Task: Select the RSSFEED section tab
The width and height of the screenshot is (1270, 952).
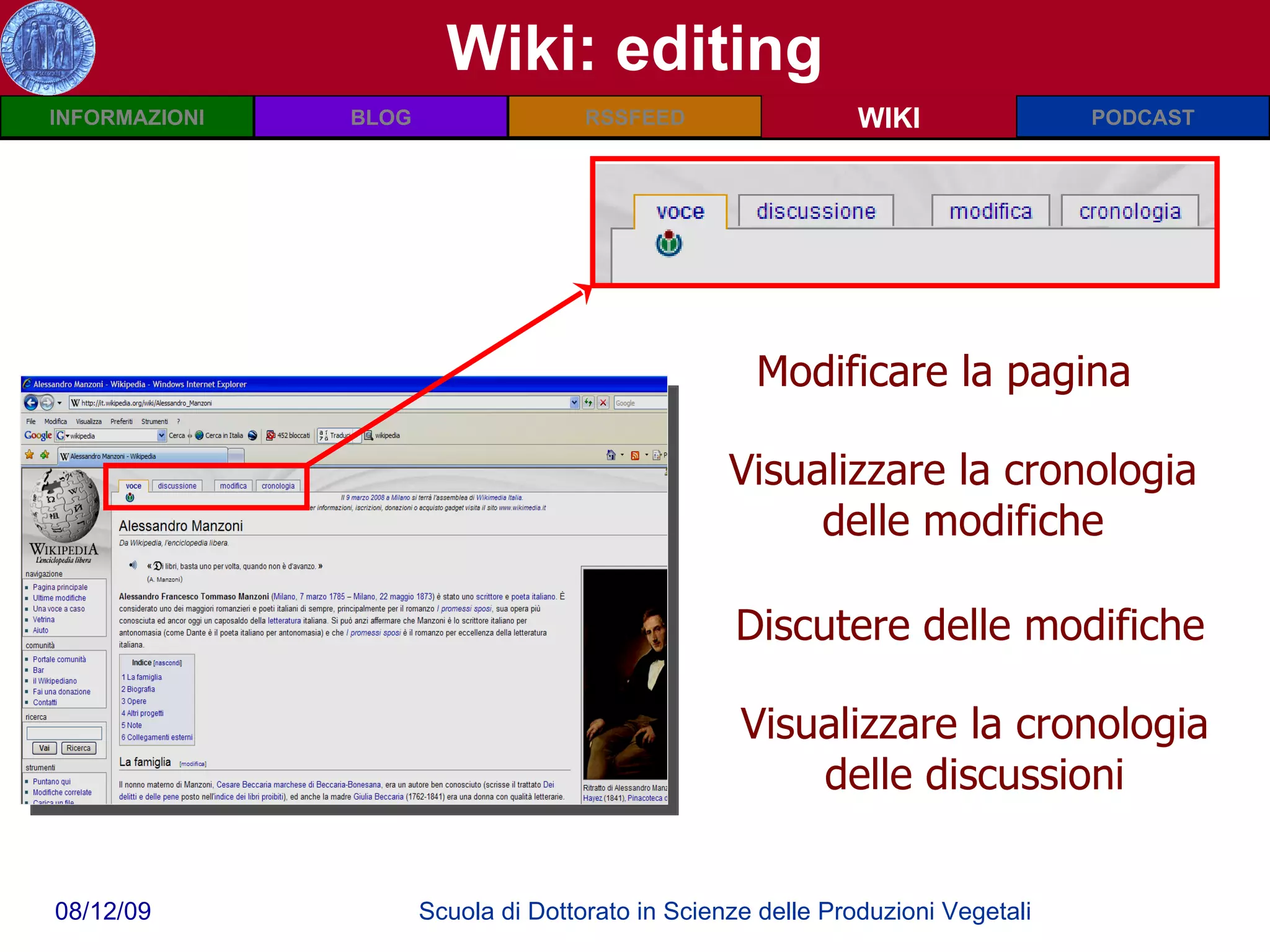Action: pyautogui.click(x=634, y=117)
